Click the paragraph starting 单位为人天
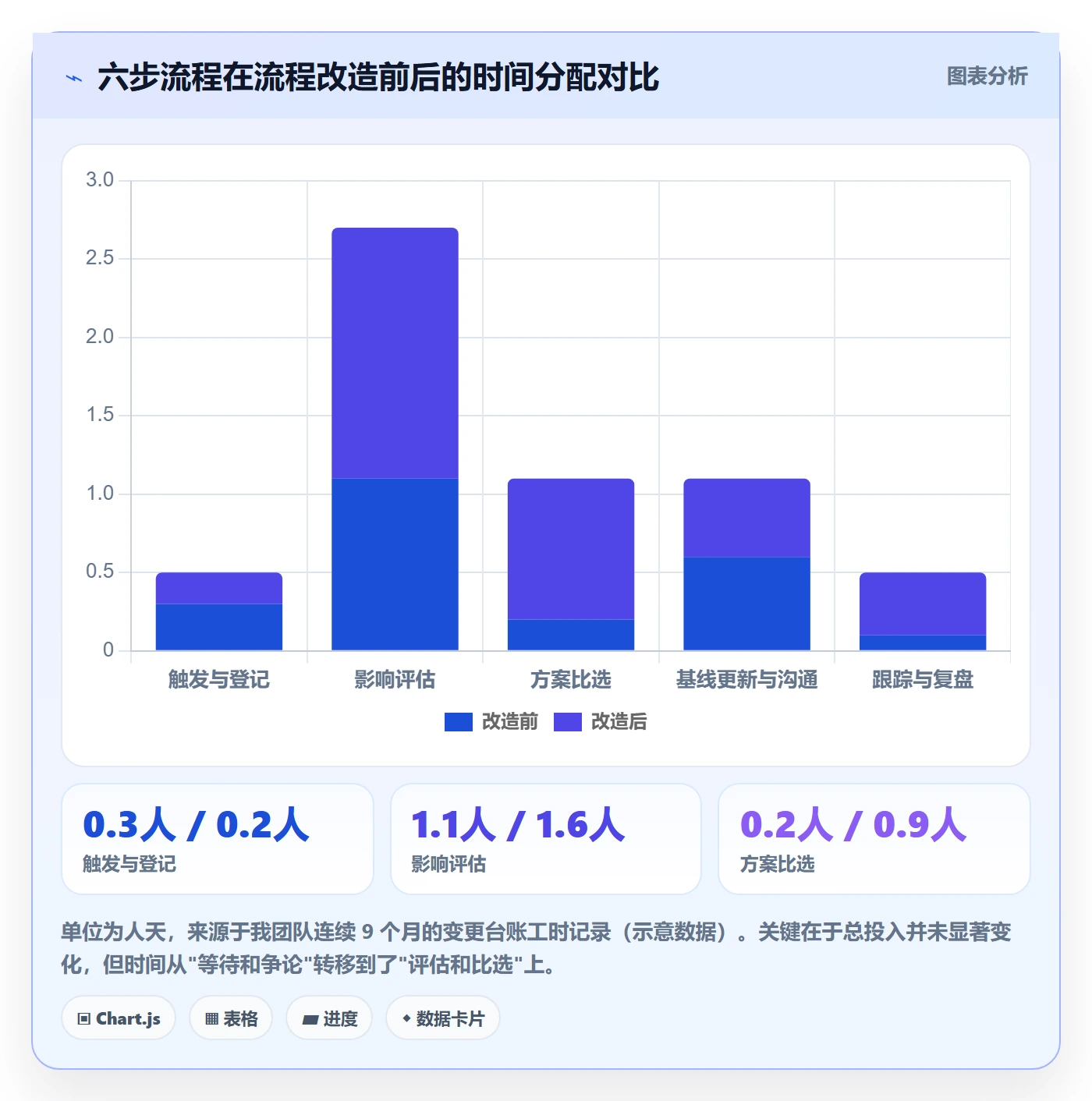 click(x=537, y=948)
